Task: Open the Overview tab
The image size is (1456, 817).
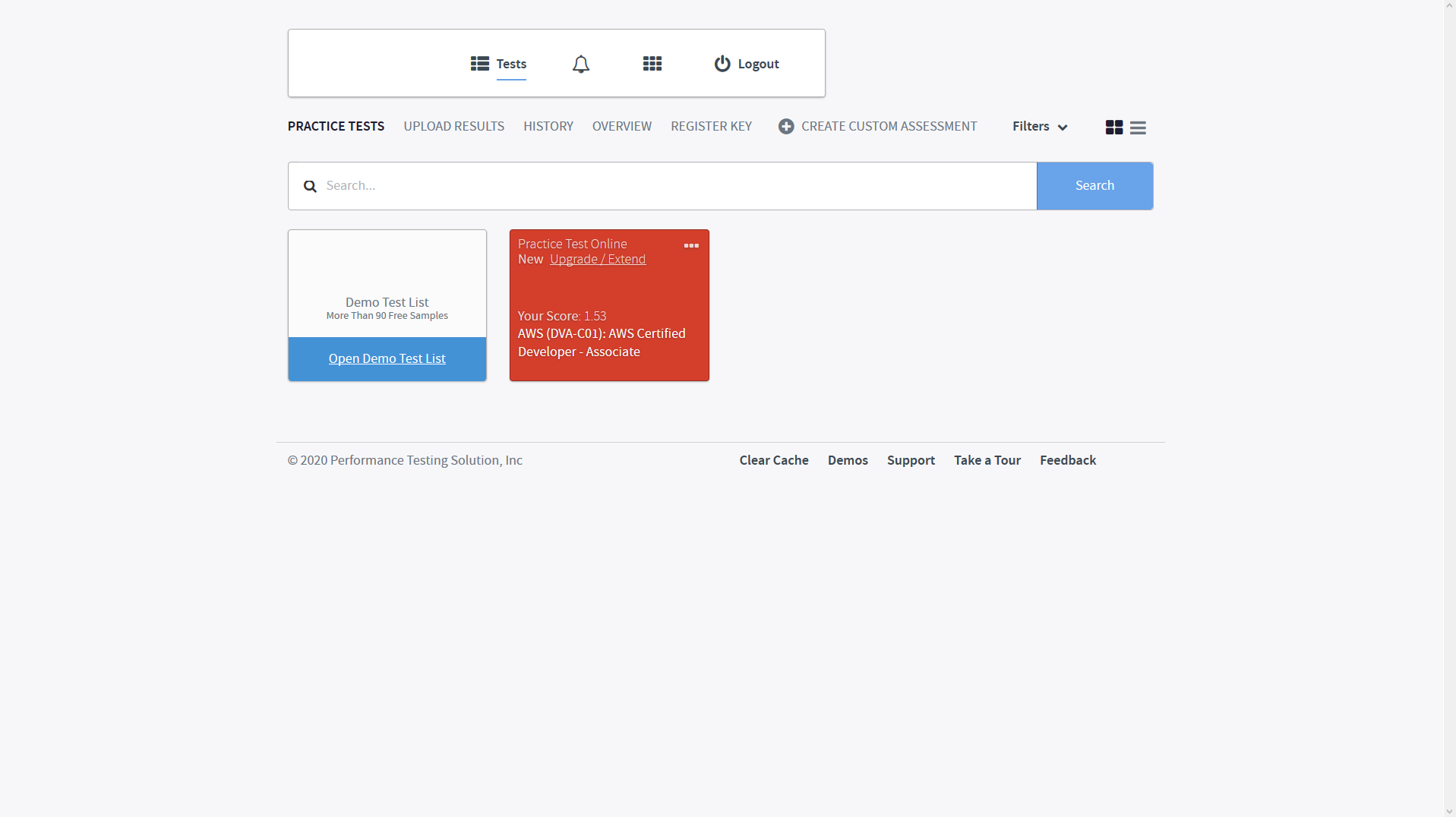Action: 621,126
